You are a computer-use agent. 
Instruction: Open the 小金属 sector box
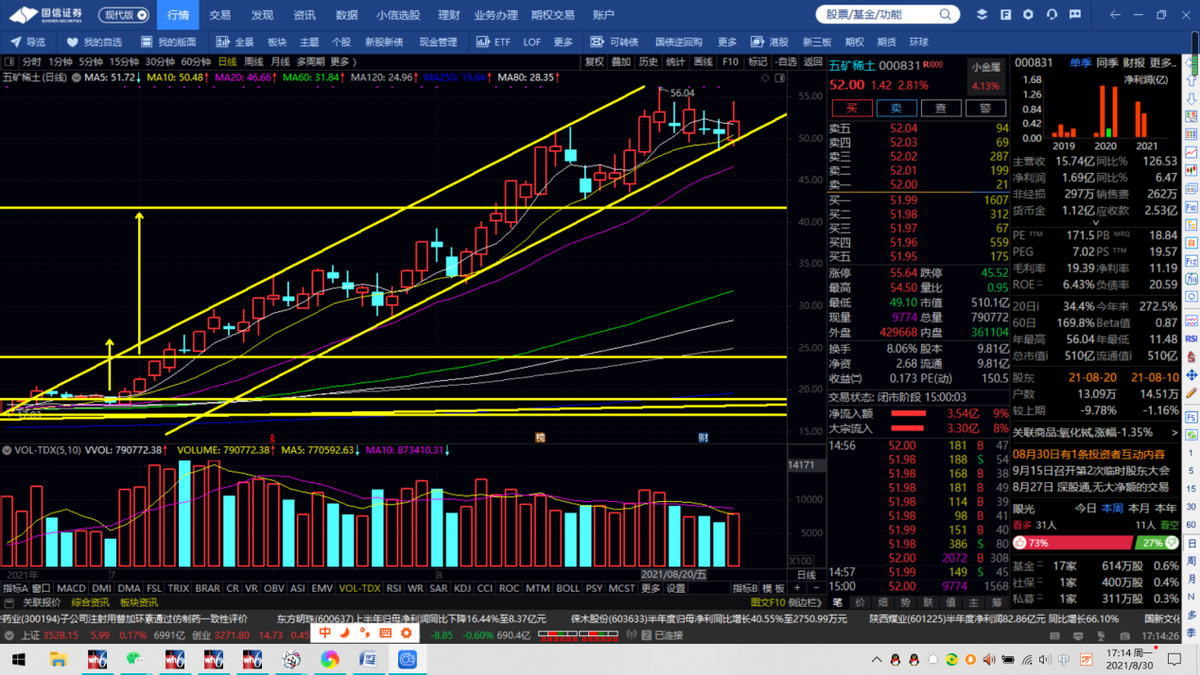click(x=986, y=76)
